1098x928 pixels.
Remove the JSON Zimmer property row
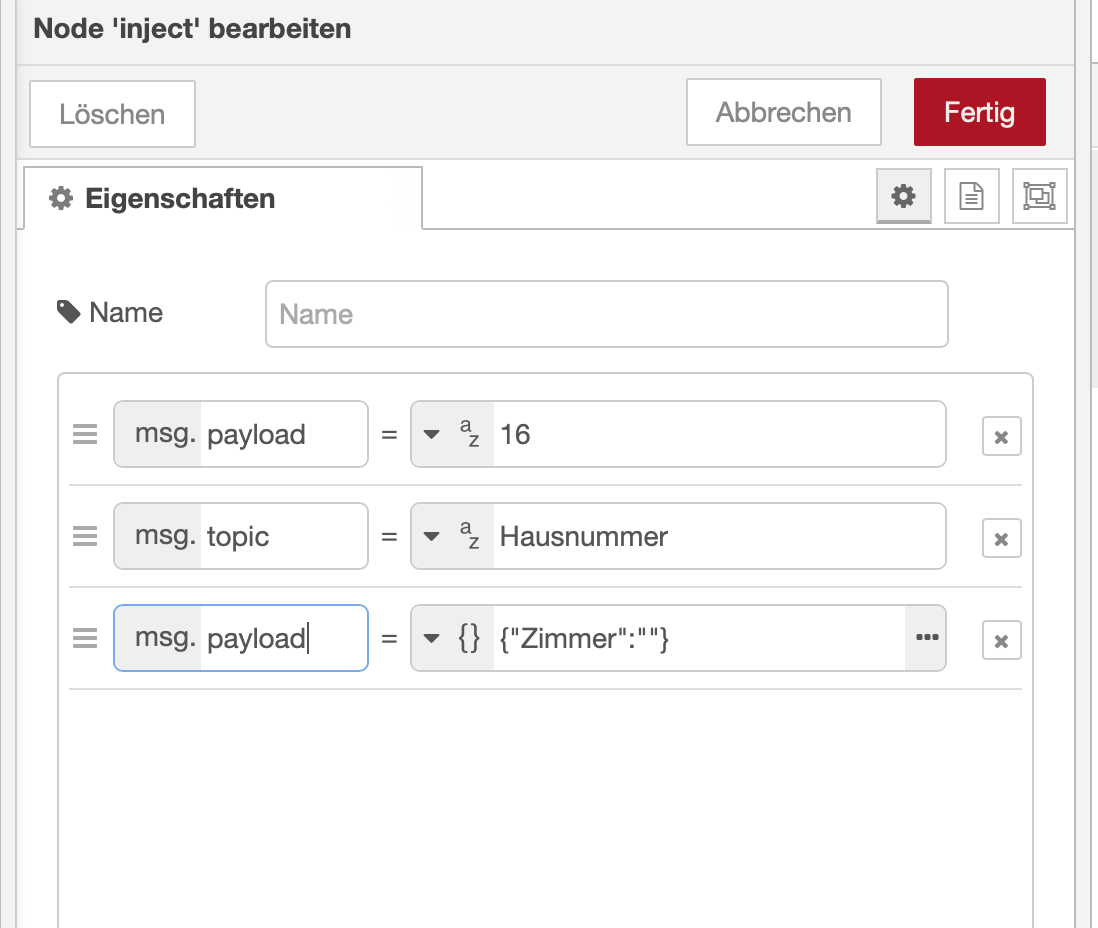1001,640
